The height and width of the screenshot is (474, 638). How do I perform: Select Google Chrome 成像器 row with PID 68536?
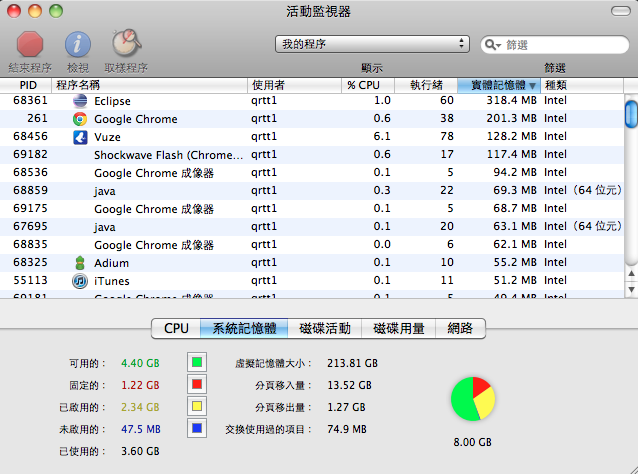point(312,173)
